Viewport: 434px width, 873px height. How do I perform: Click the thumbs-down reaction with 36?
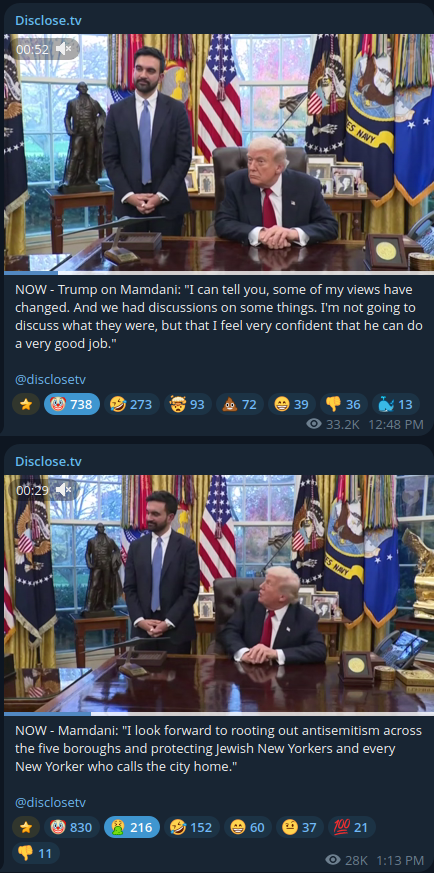pyautogui.click(x=343, y=404)
